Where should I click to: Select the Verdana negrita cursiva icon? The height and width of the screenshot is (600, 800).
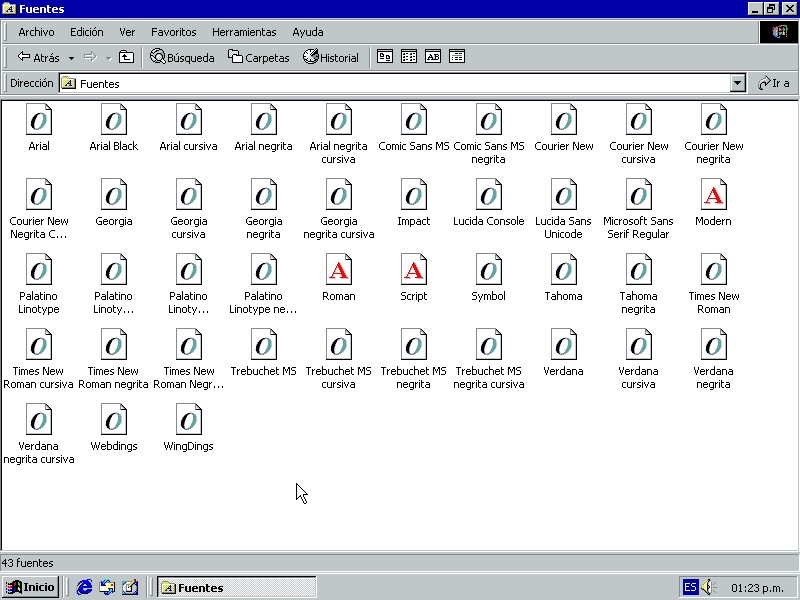39,419
